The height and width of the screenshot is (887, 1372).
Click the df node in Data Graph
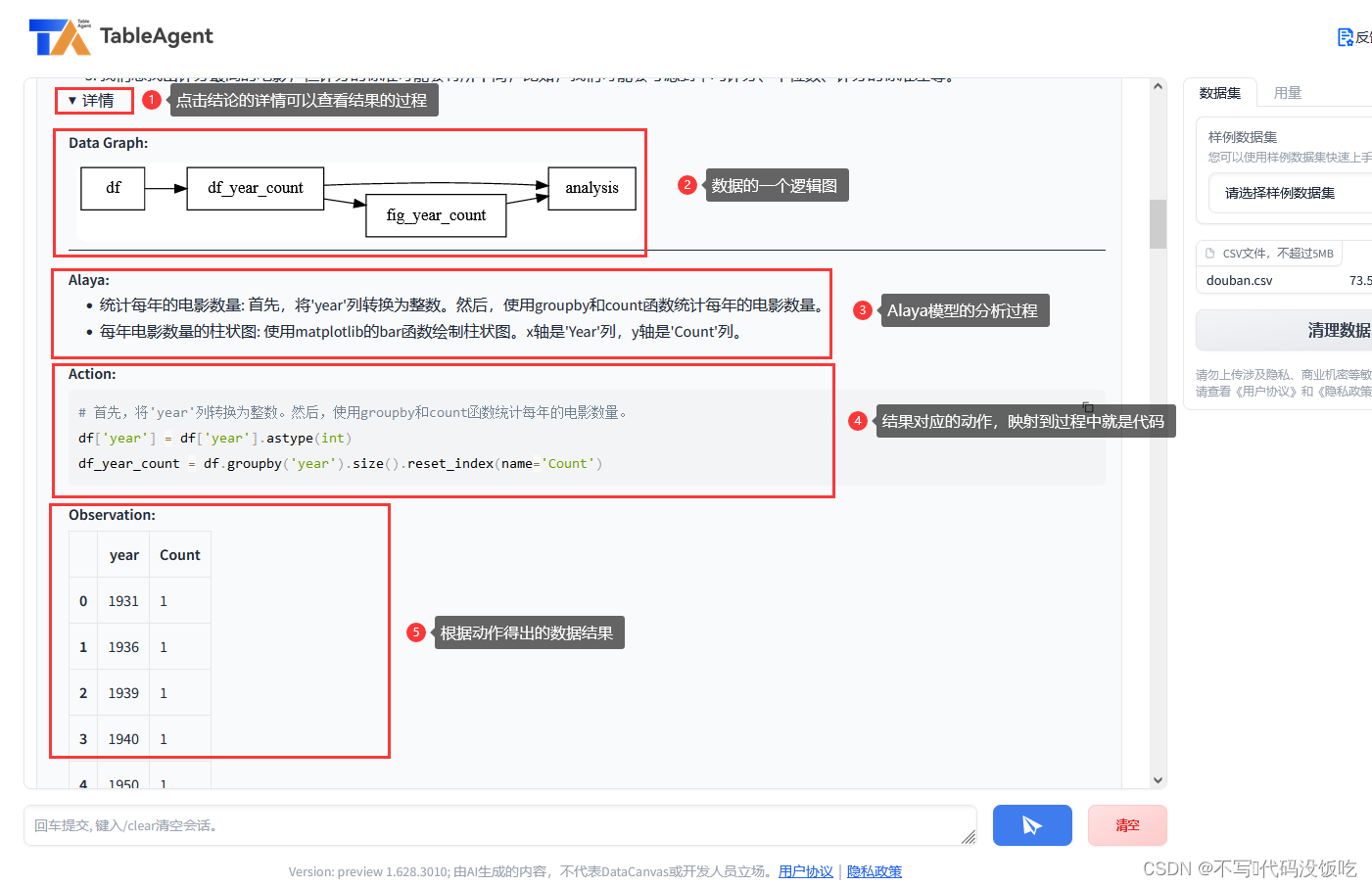coord(113,188)
